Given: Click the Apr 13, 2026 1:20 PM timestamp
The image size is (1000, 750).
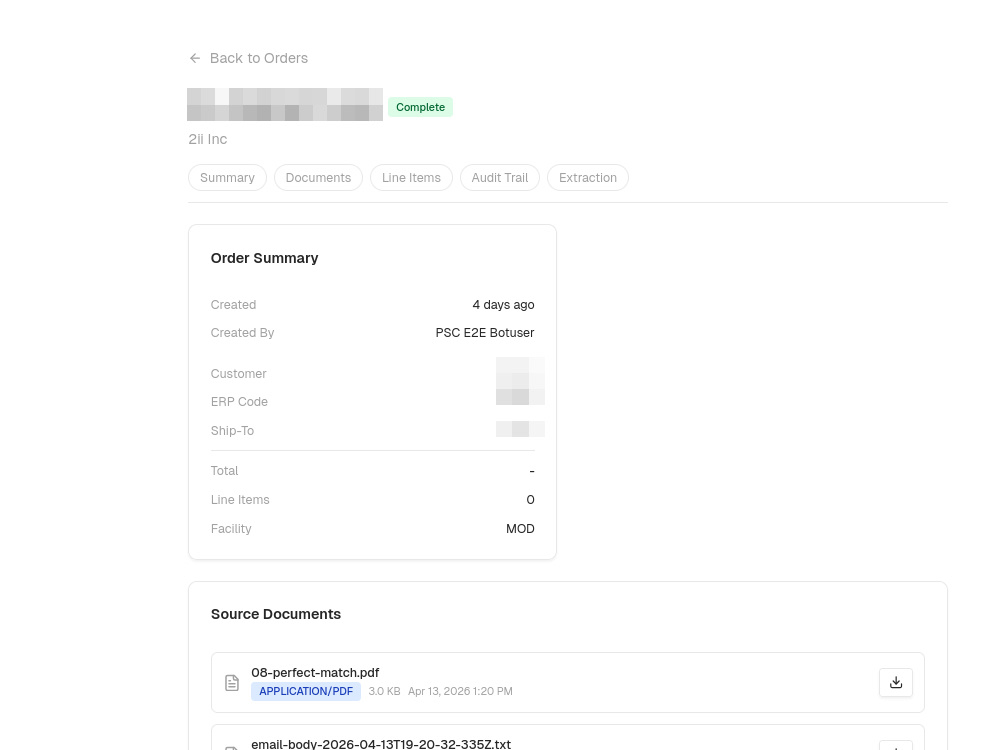Looking at the screenshot, I should point(460,691).
